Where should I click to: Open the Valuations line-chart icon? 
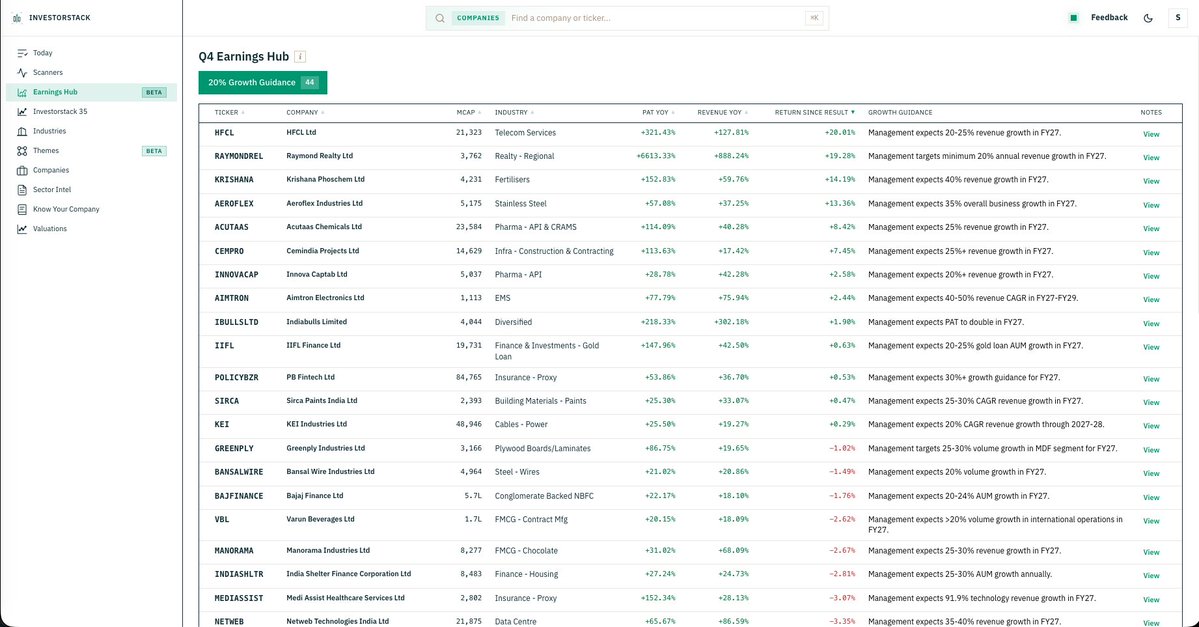click(x=22, y=229)
